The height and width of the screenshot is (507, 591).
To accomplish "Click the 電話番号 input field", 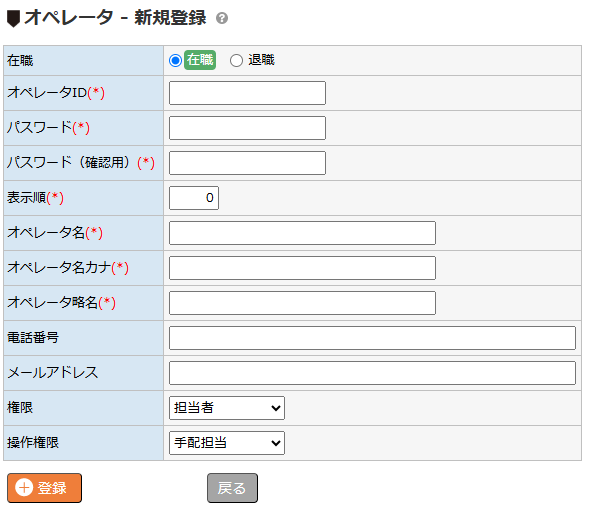I will [x=372, y=338].
